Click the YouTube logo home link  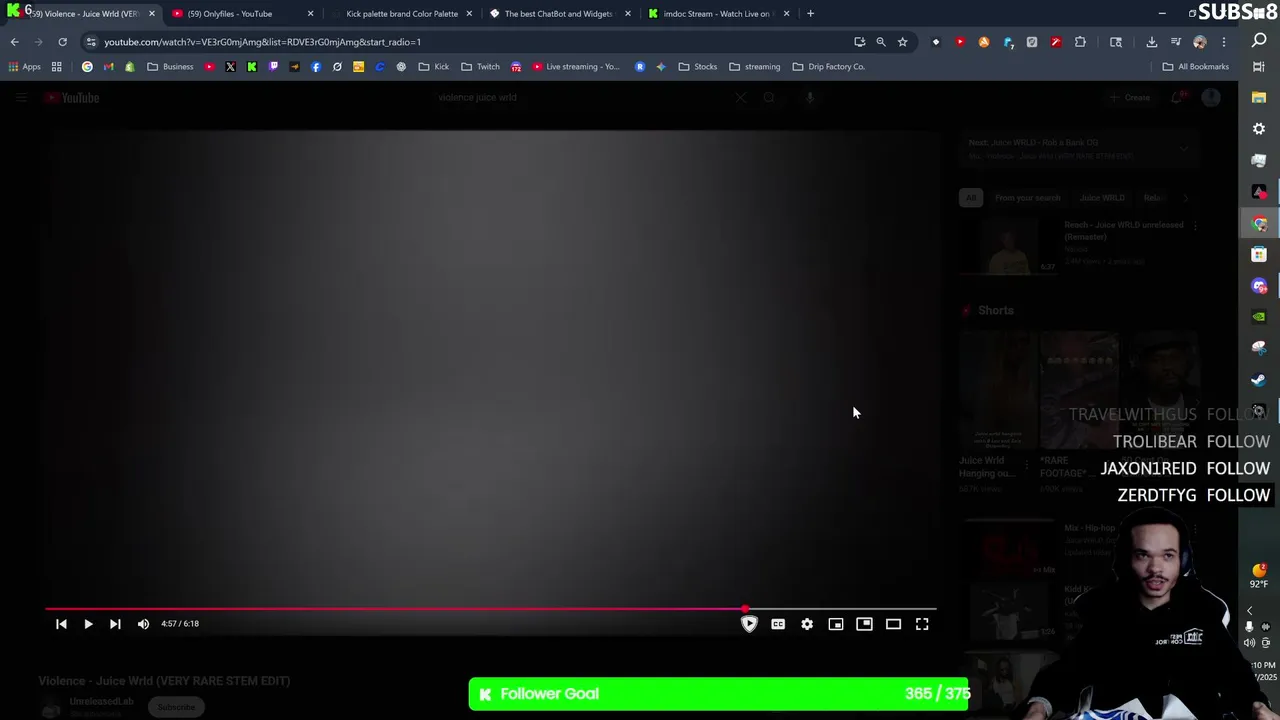tap(71, 98)
